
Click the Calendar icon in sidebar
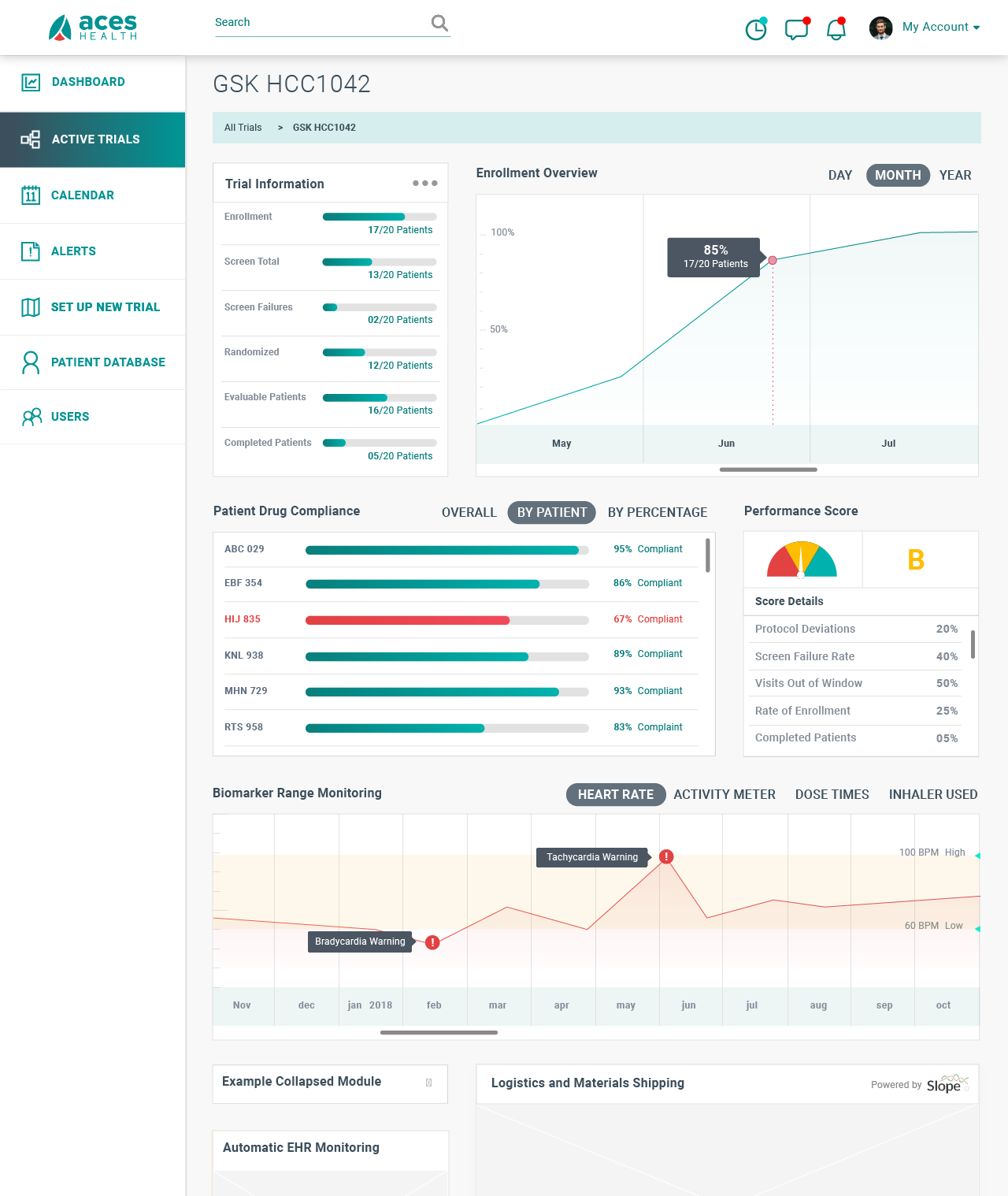point(31,195)
